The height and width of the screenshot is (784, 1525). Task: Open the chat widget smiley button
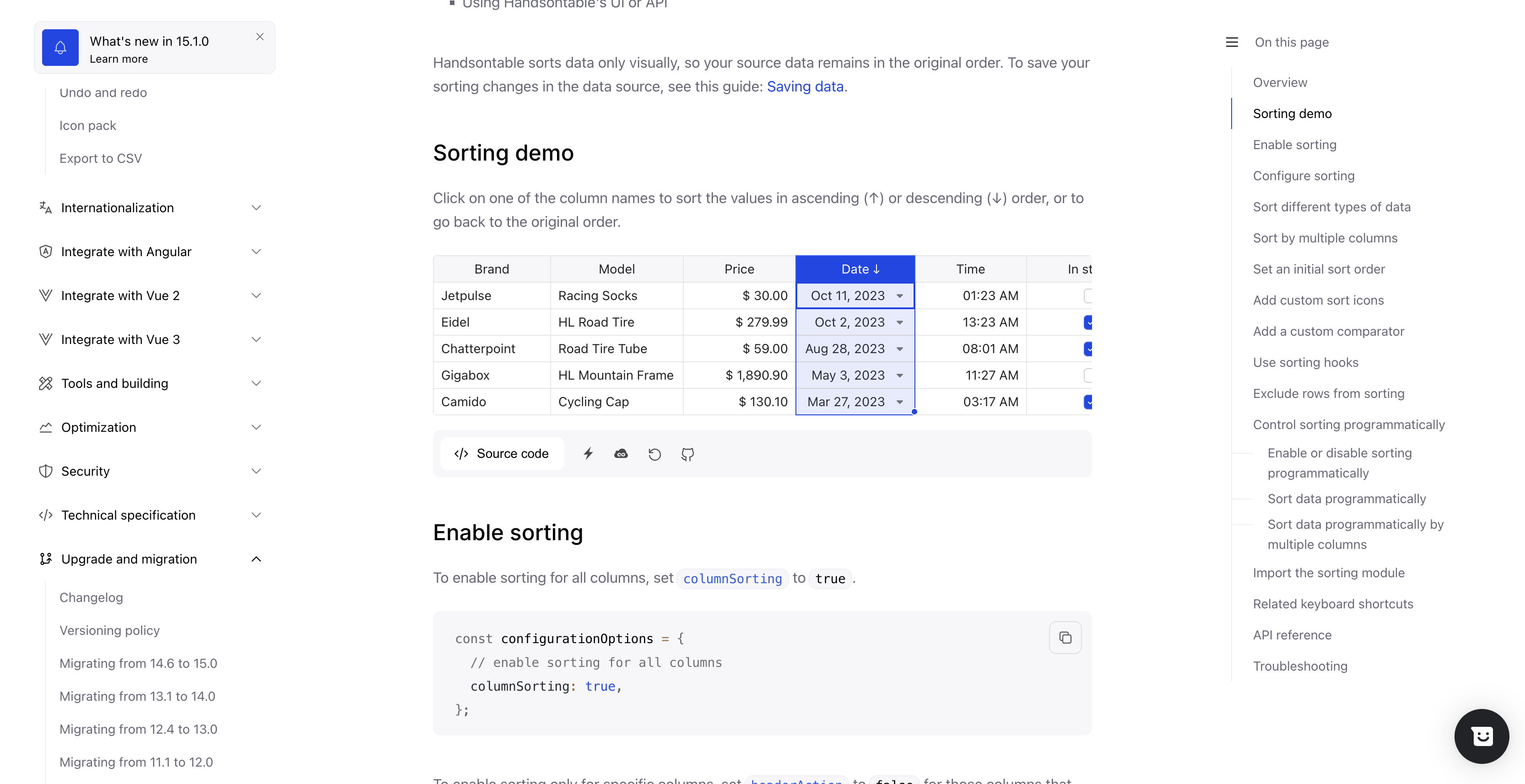1481,736
